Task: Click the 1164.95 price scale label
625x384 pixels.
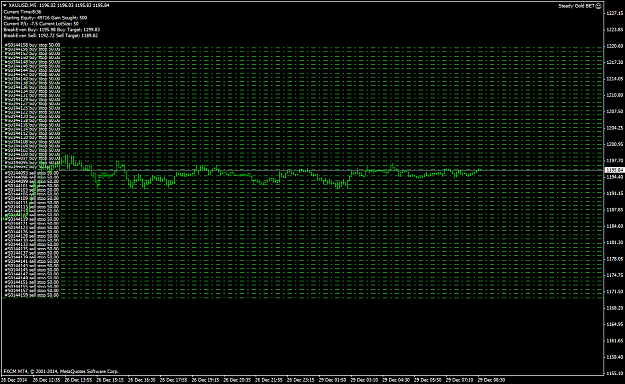Action: pyautogui.click(x=615, y=325)
